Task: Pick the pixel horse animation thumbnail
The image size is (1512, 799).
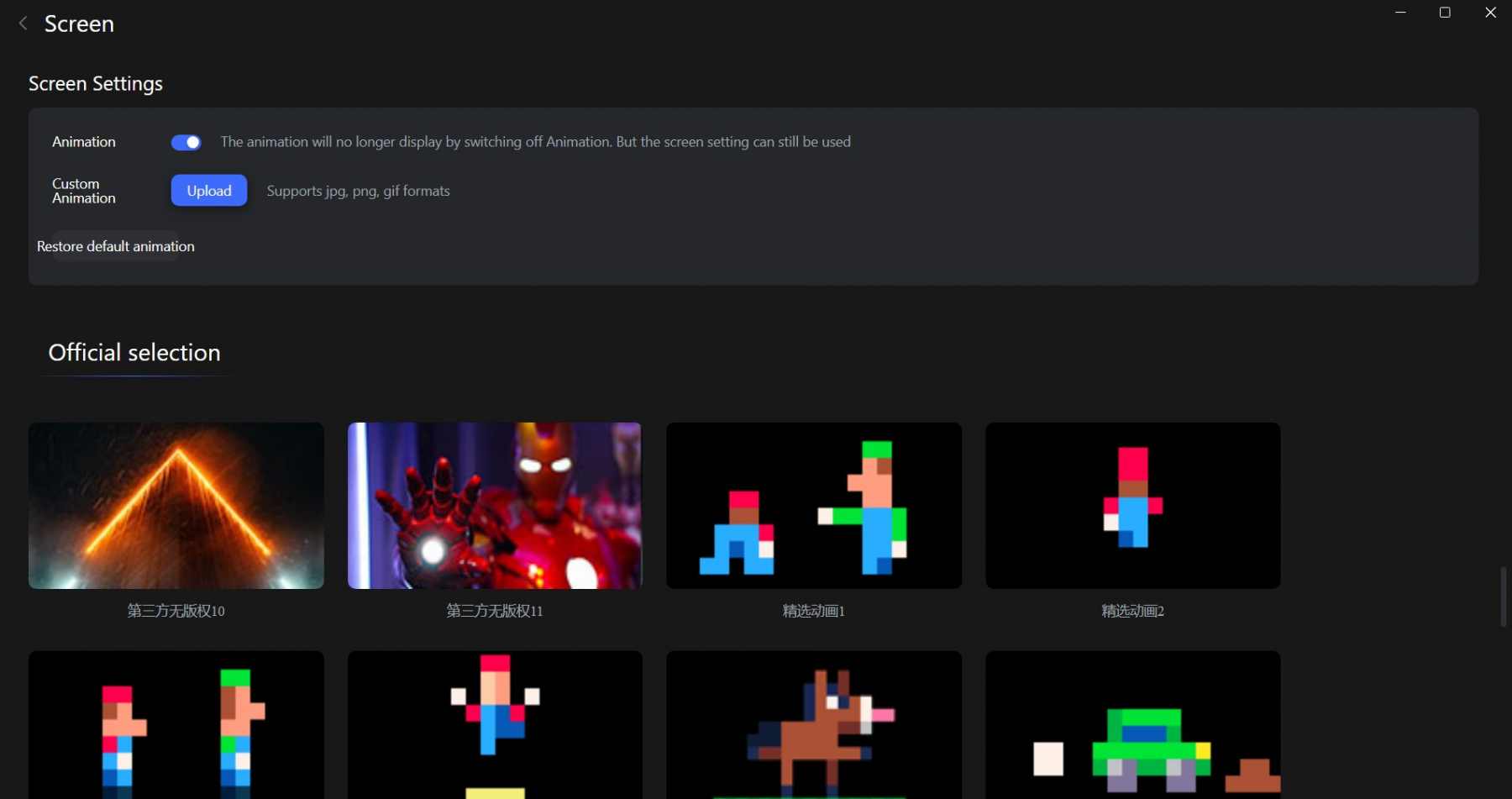Action: pos(814,725)
